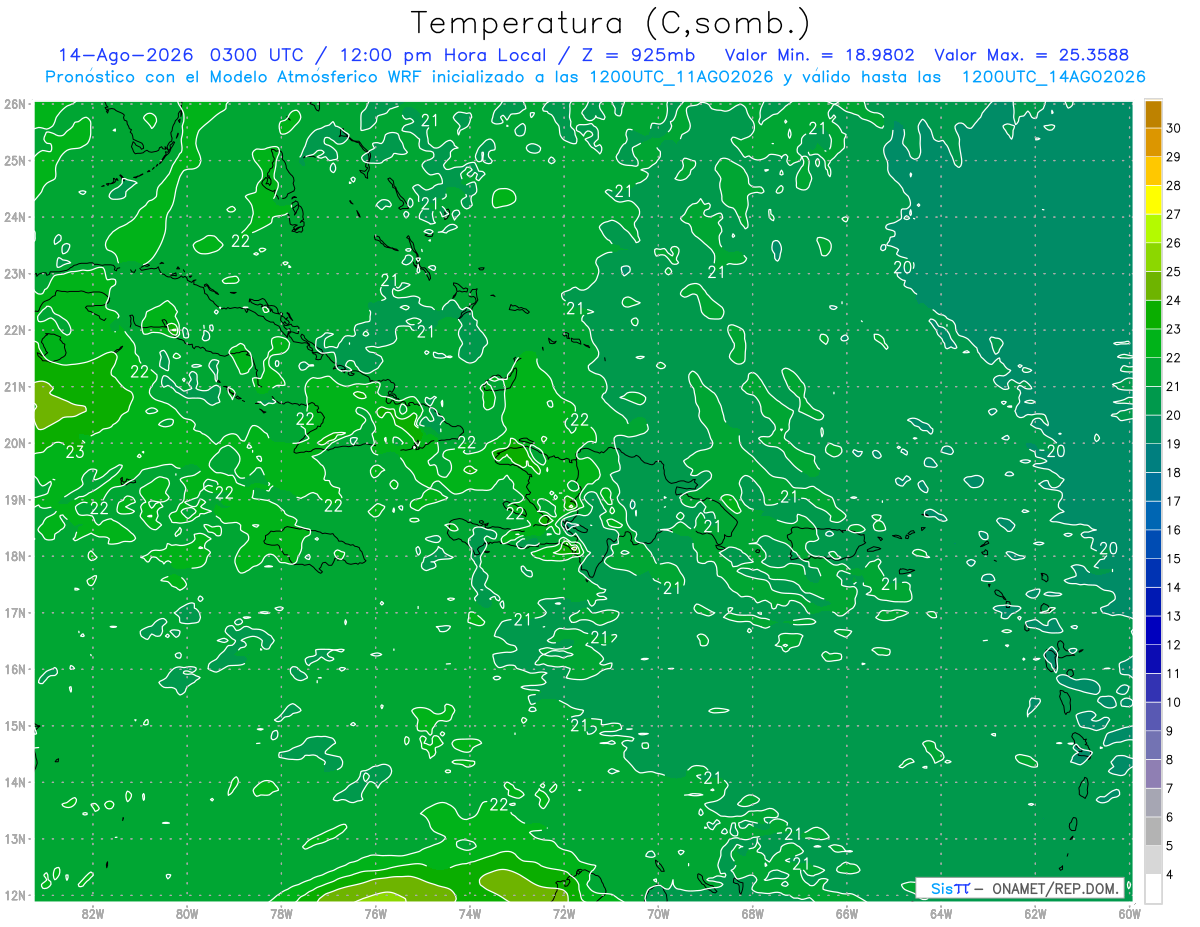Click the 14N latitude axis label

[x=15, y=782]
